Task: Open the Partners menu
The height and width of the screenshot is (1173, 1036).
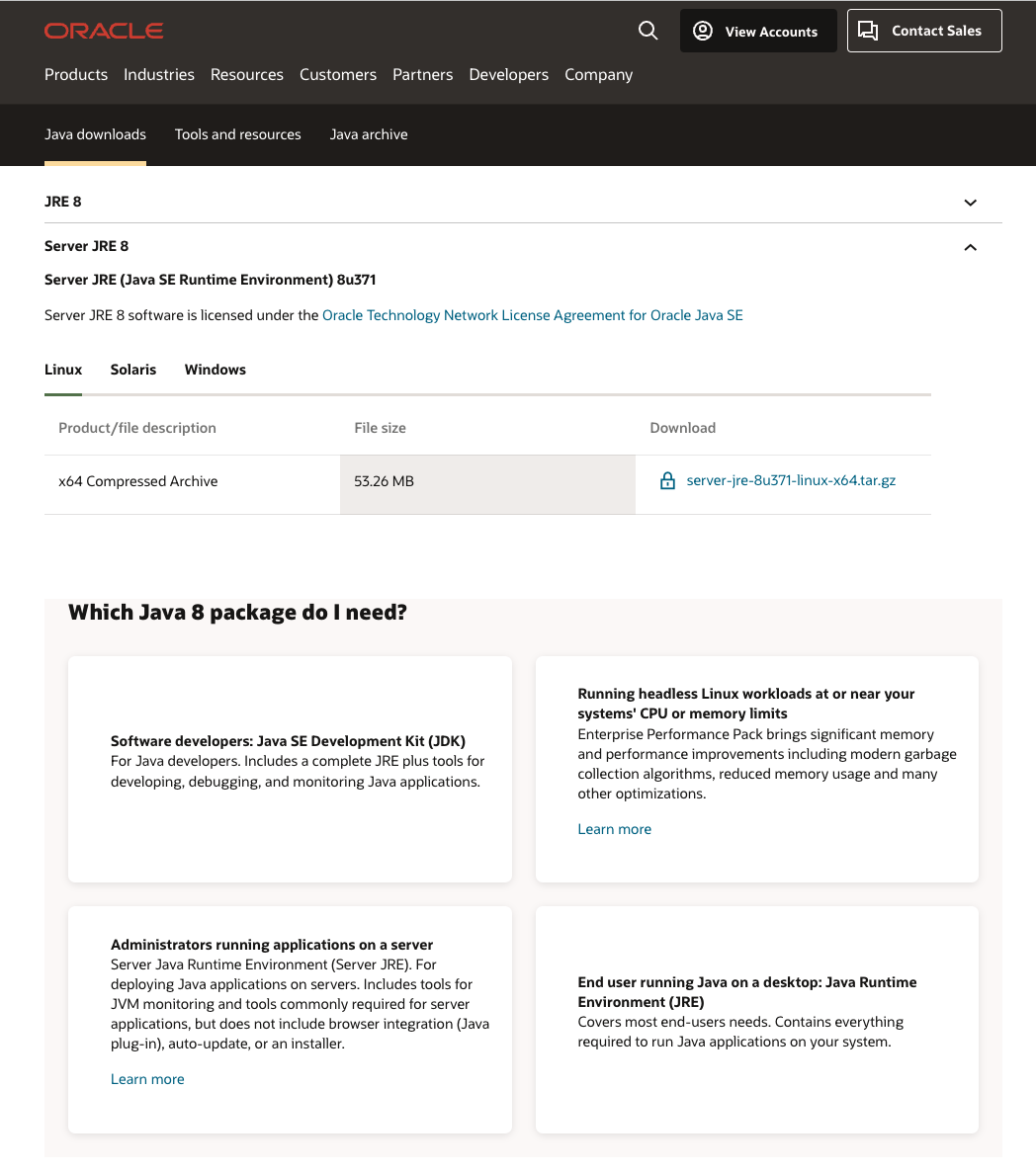Action: [423, 75]
